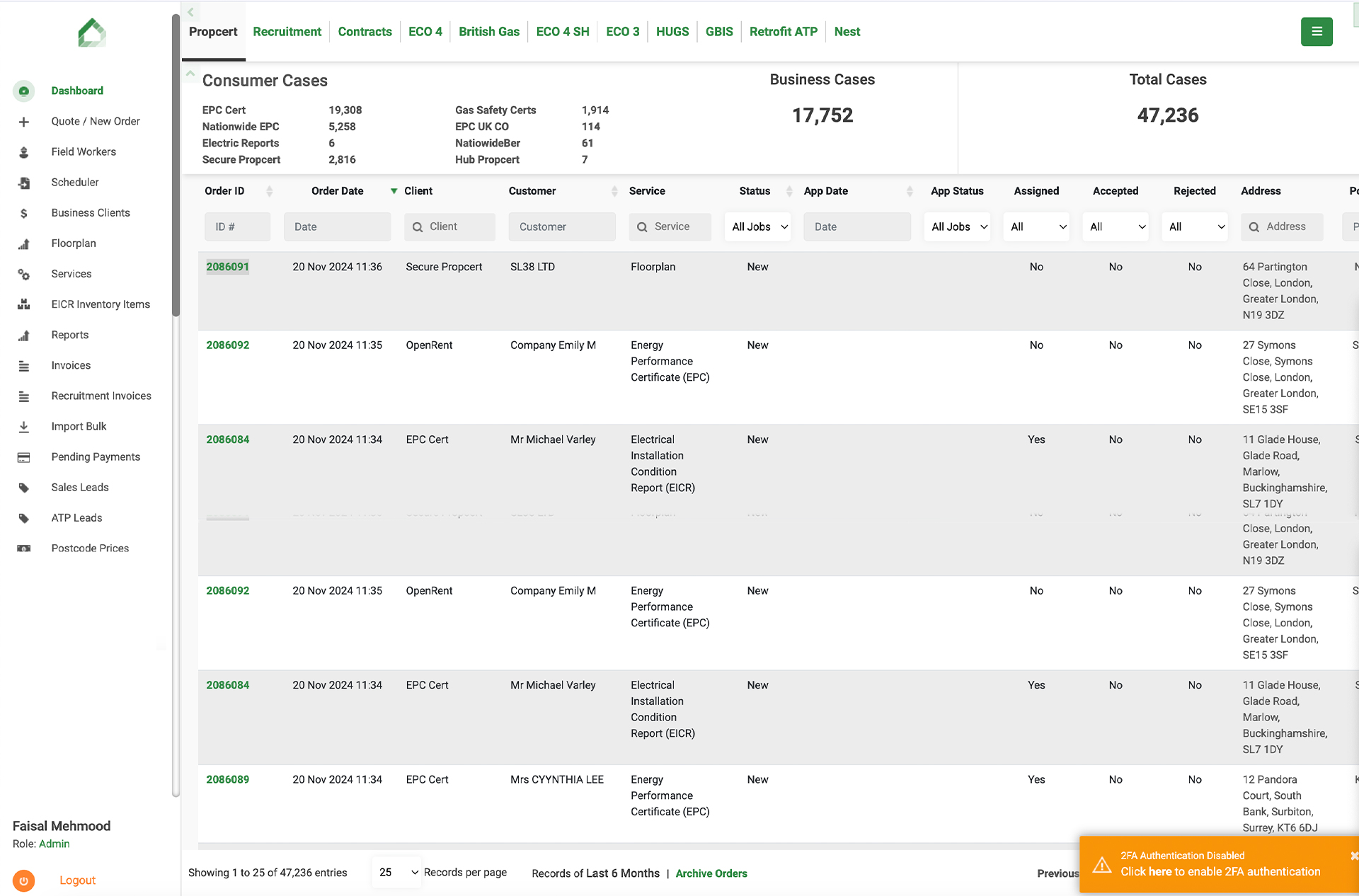Open the HUGS tab
The height and width of the screenshot is (896, 1359).
[672, 32]
